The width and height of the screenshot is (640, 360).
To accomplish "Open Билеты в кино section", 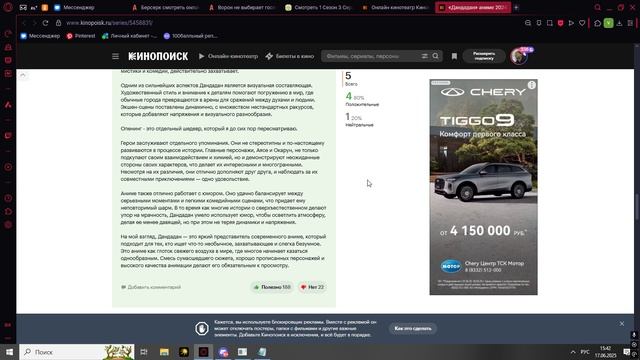I will pyautogui.click(x=290, y=56).
